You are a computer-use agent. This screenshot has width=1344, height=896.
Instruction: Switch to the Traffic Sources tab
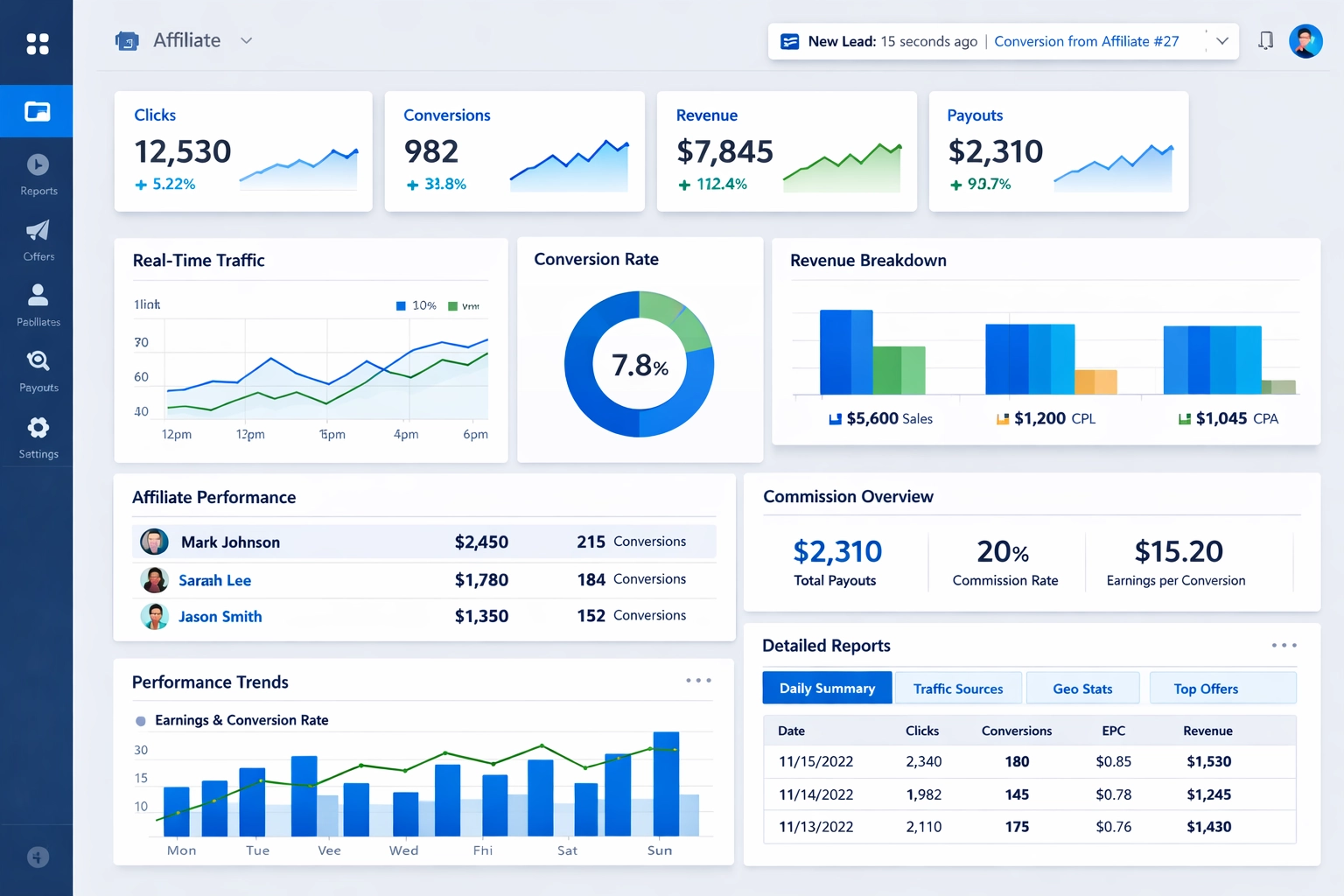coord(958,689)
